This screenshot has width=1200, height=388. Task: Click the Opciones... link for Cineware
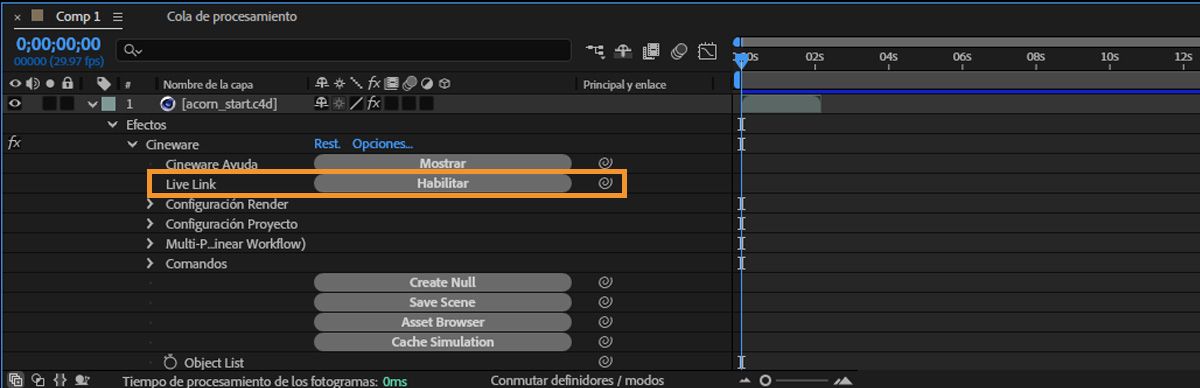coord(382,144)
